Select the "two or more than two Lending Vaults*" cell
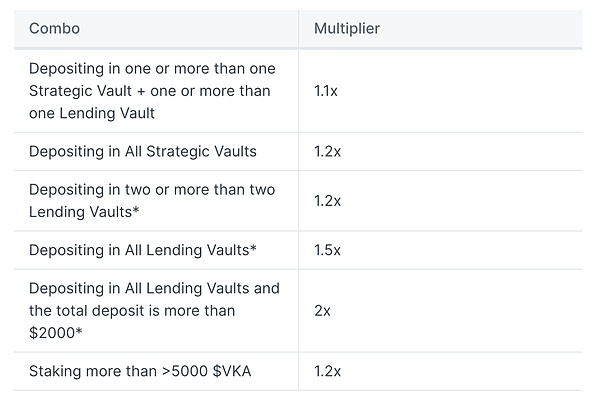 pos(152,200)
